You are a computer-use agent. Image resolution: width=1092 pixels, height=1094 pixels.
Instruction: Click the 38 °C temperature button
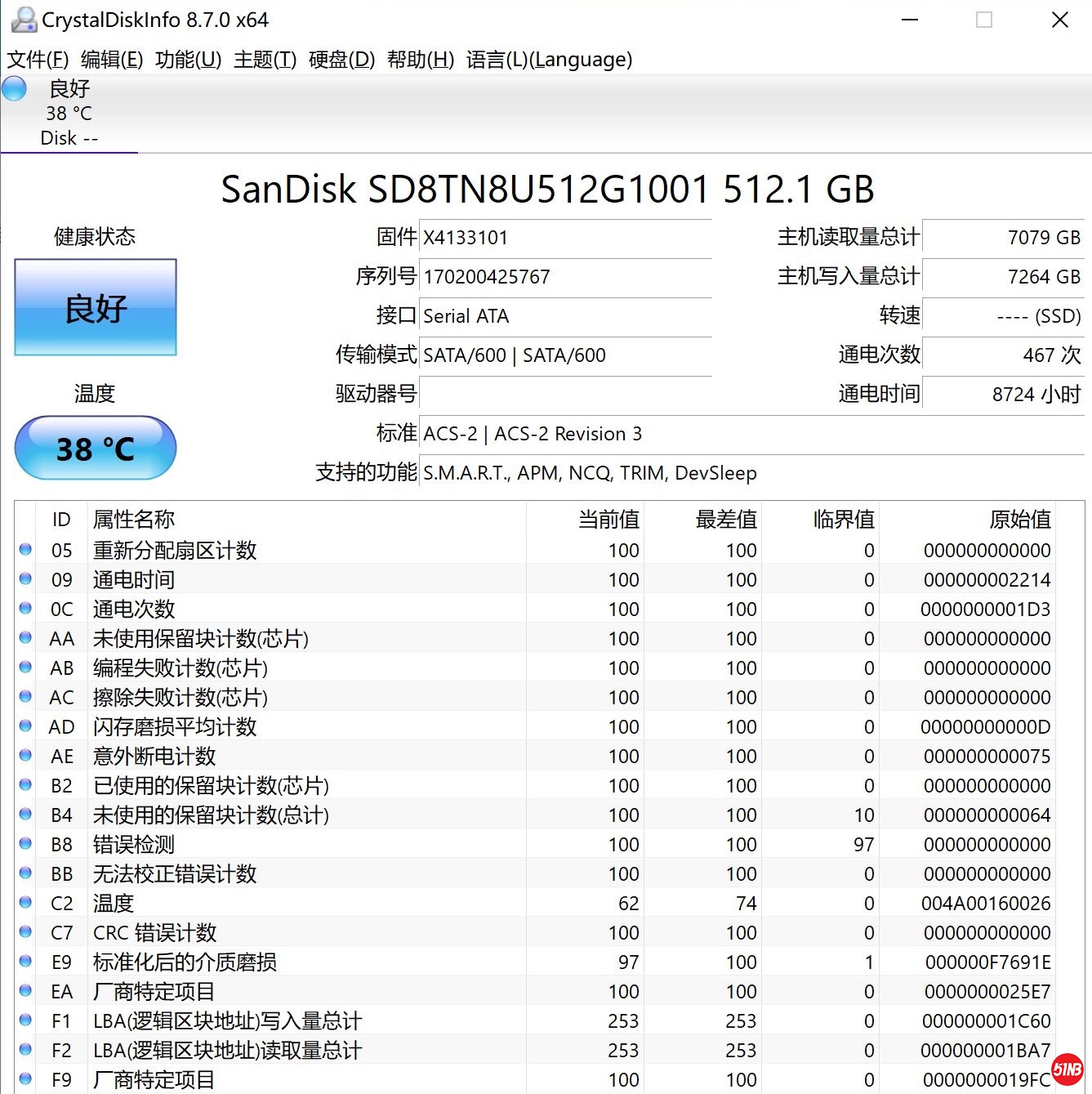point(96,449)
